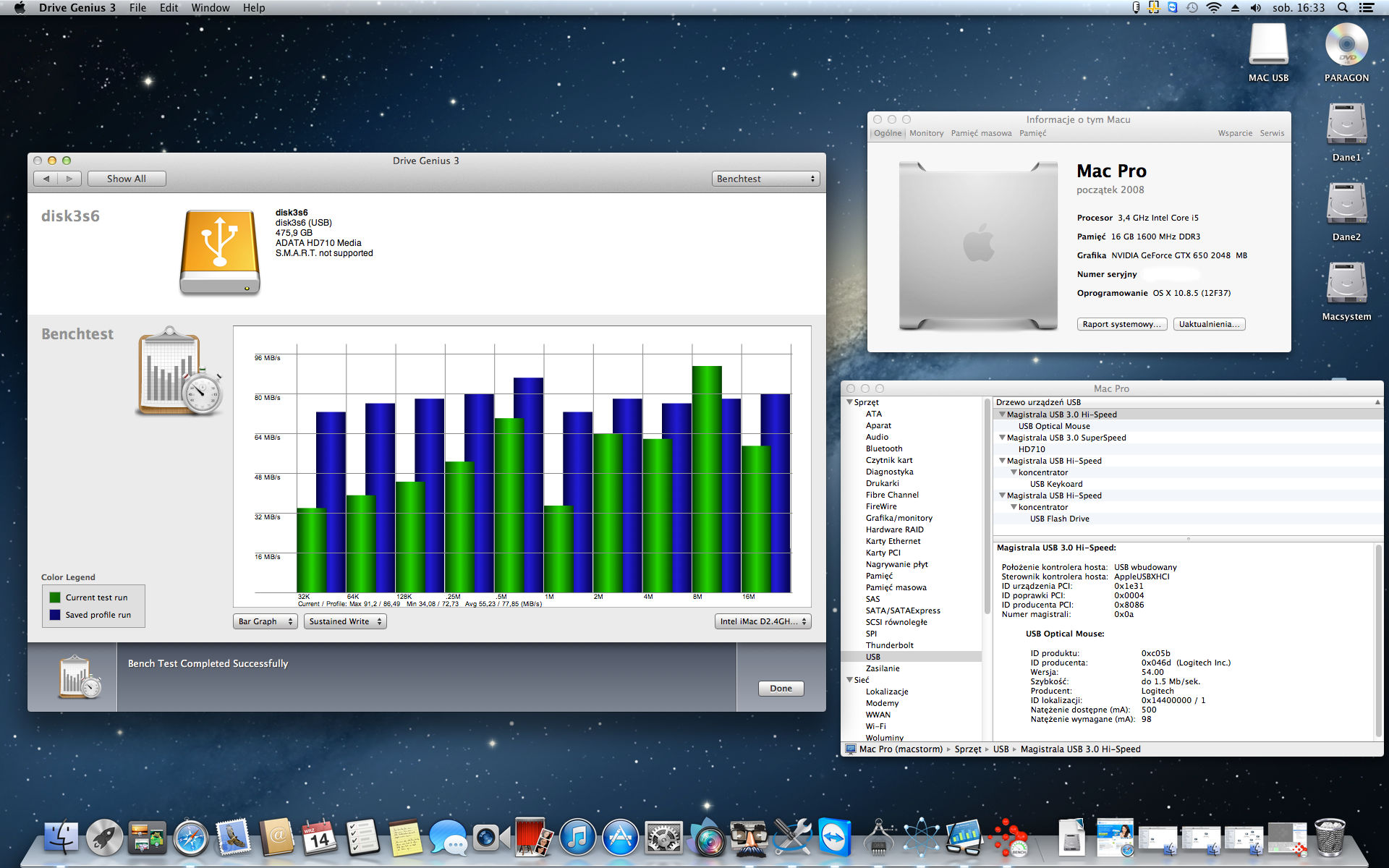
Task: Switch to Monitory tab in Informacje window
Action: pyautogui.click(x=927, y=133)
